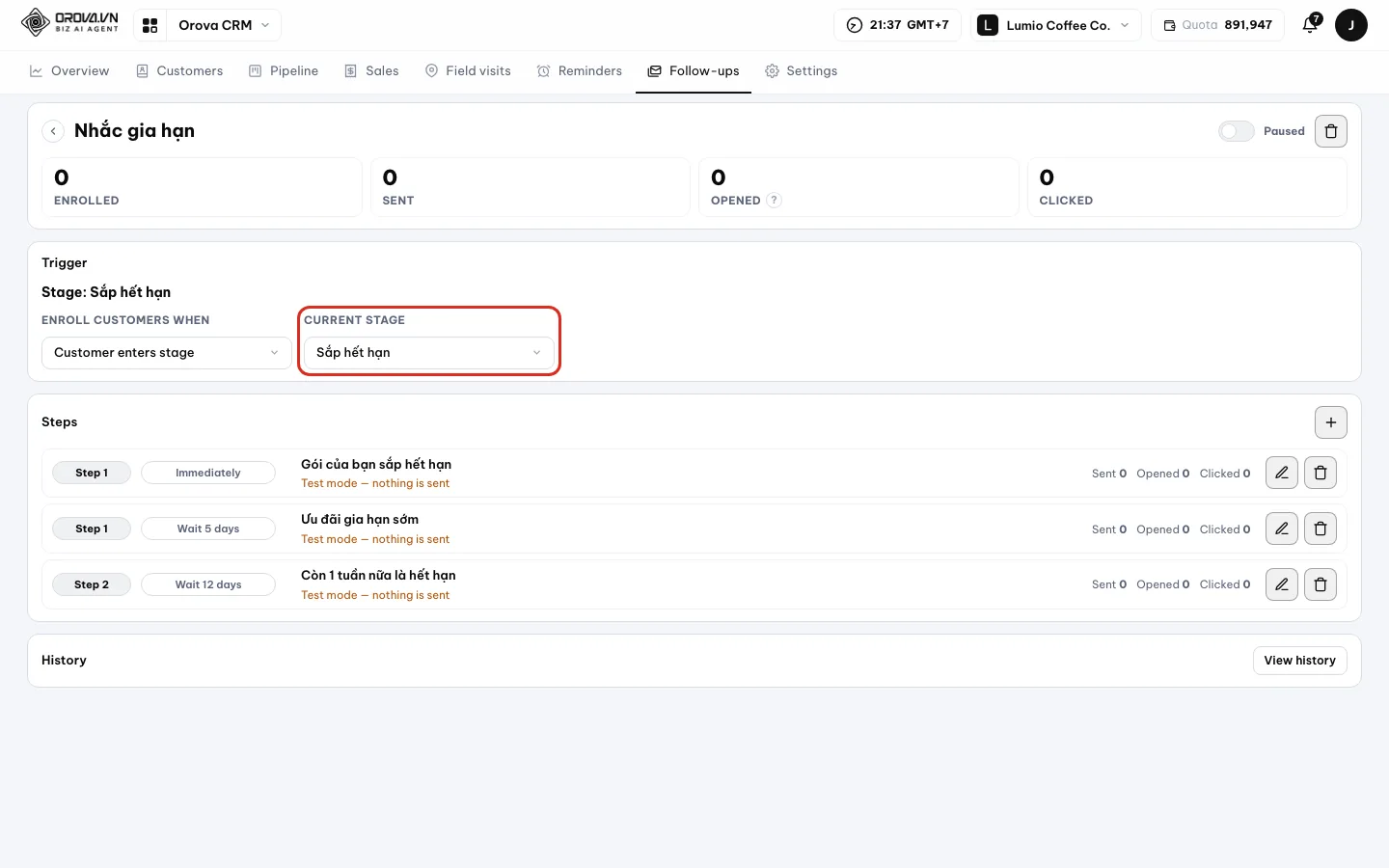The width and height of the screenshot is (1389, 868).
Task: Click the "Gói của bạn sắp hết hạn" step title
Action: (376, 464)
